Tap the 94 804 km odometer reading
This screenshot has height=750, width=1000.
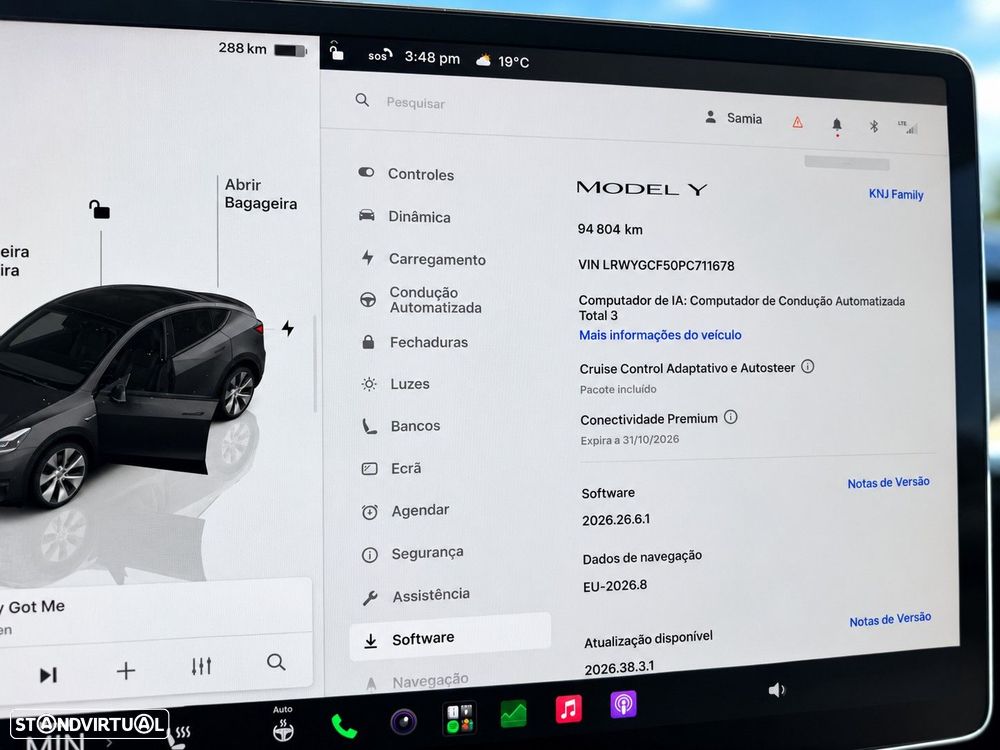pos(610,229)
